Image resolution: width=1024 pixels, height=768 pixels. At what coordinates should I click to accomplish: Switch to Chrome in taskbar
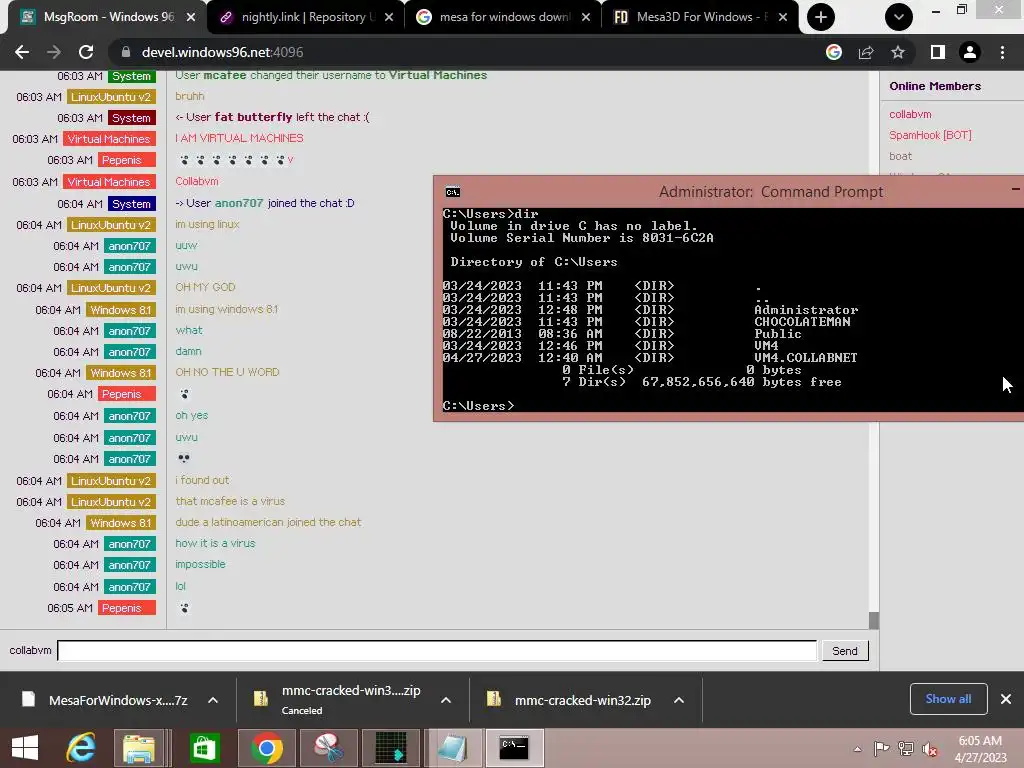[266, 748]
